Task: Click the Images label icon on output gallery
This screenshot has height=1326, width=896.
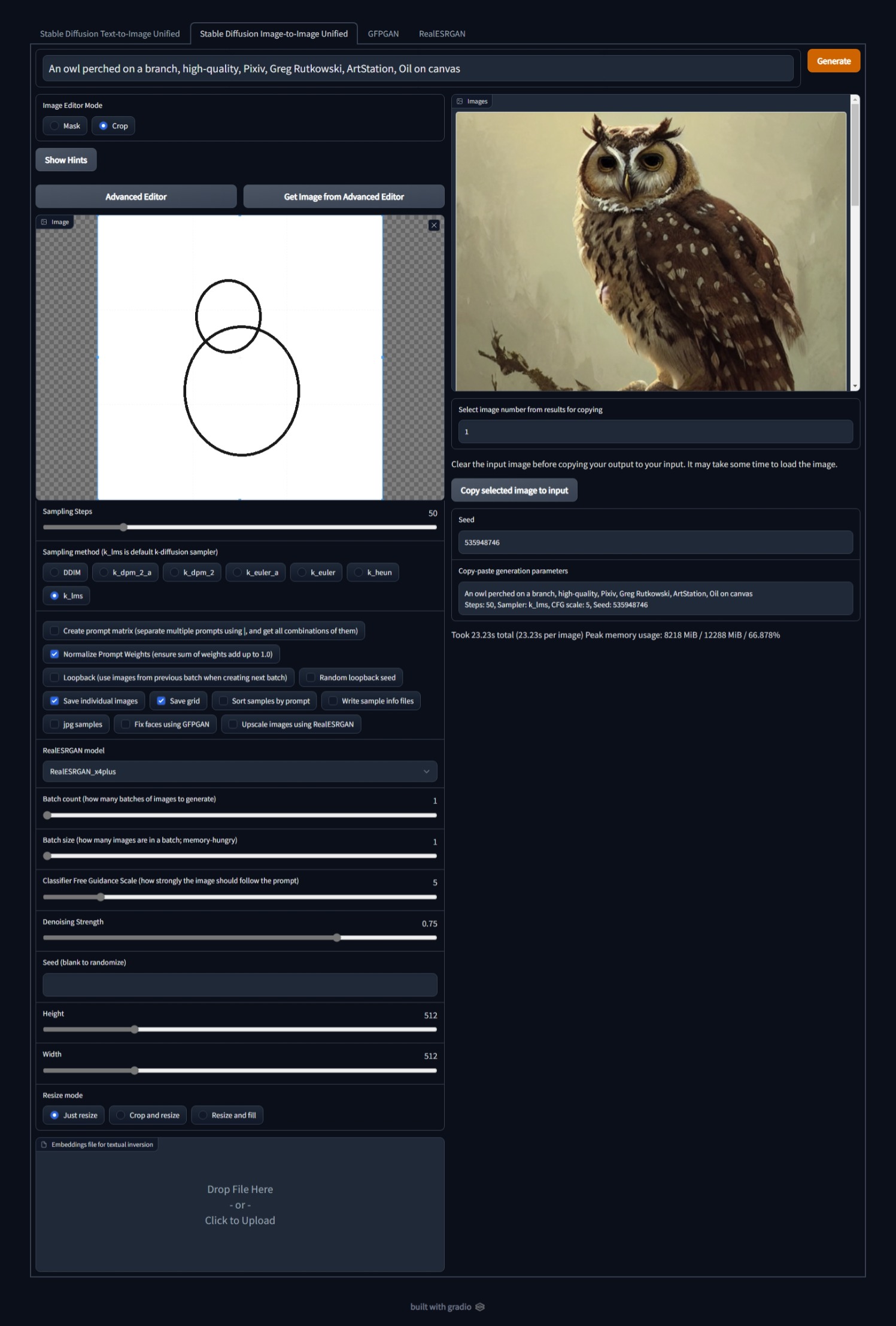Action: [x=460, y=101]
